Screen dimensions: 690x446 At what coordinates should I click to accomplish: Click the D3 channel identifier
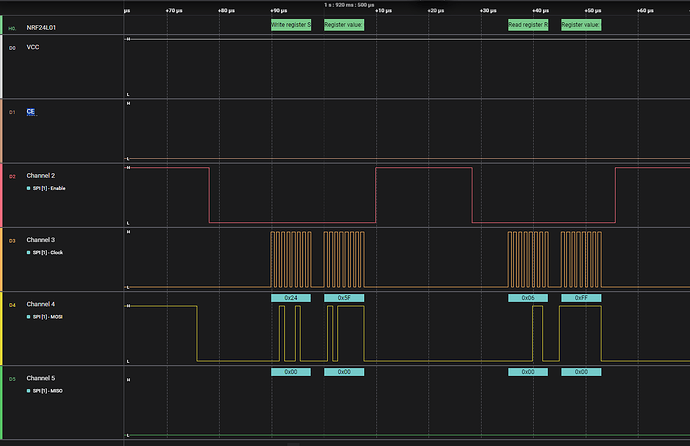[x=12, y=241]
